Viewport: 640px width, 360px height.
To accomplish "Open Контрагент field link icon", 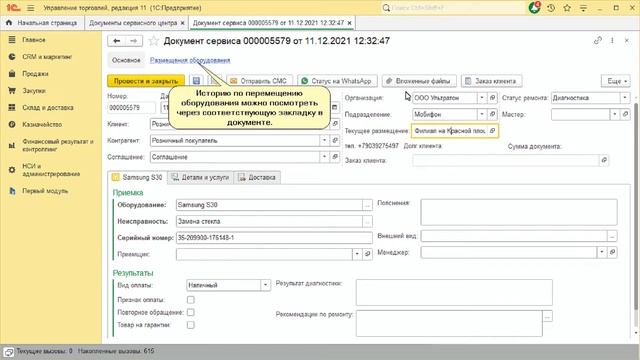I will tap(335, 140).
